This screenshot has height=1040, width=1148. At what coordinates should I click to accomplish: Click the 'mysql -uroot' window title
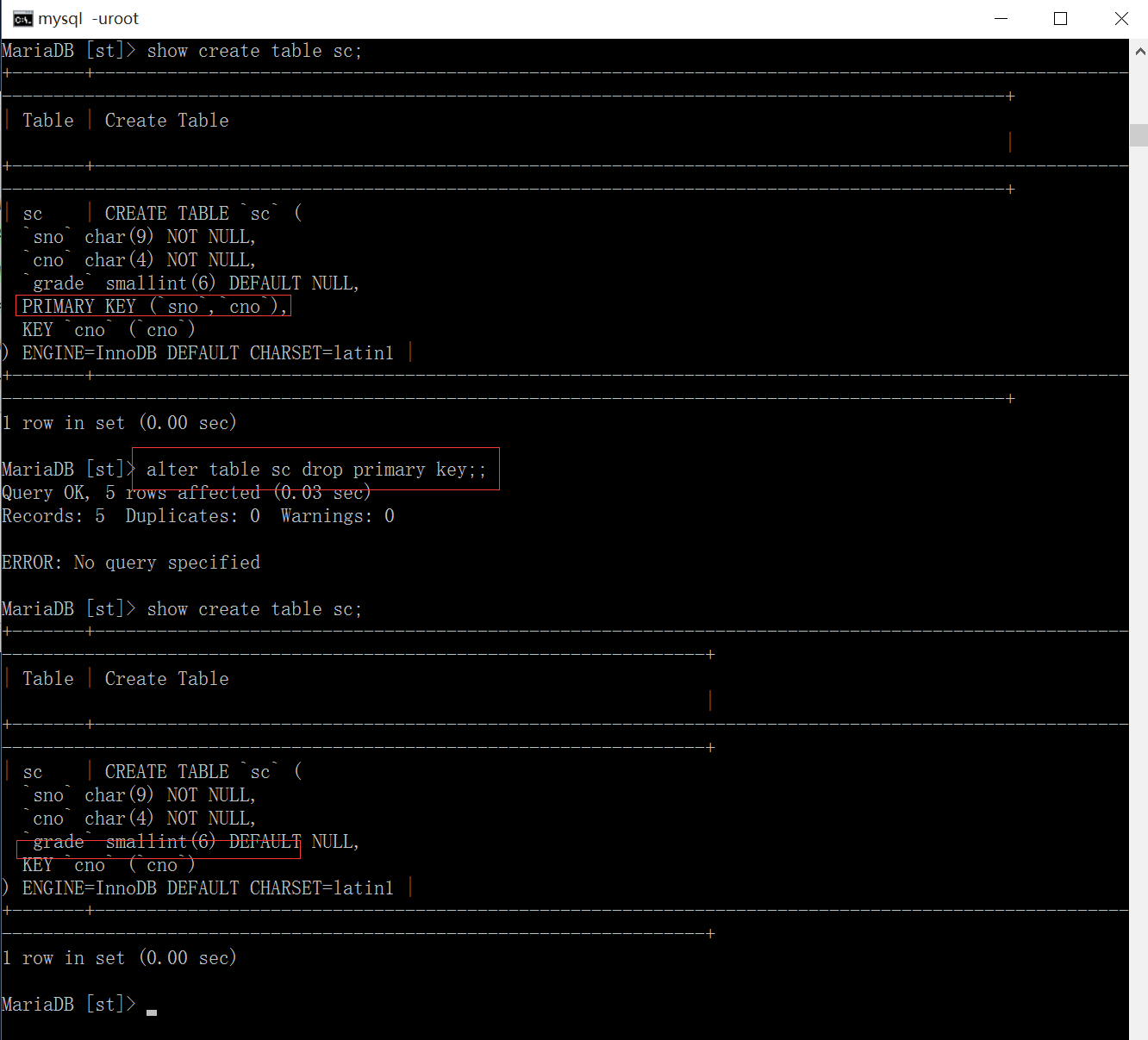88,19
